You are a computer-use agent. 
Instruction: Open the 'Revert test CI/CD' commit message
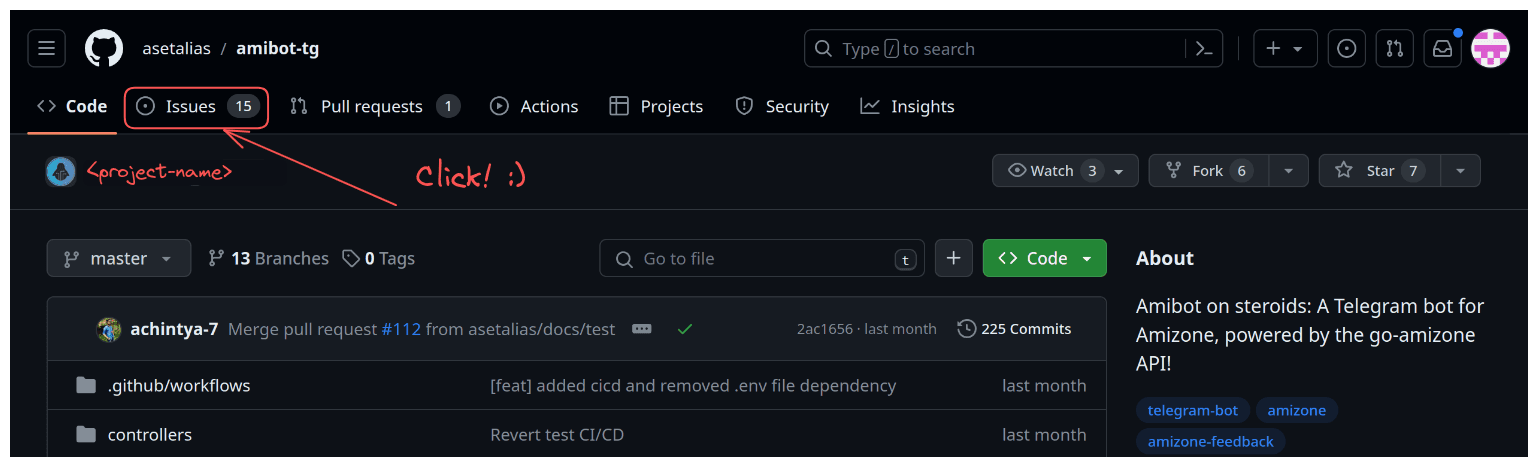pyautogui.click(x=557, y=435)
